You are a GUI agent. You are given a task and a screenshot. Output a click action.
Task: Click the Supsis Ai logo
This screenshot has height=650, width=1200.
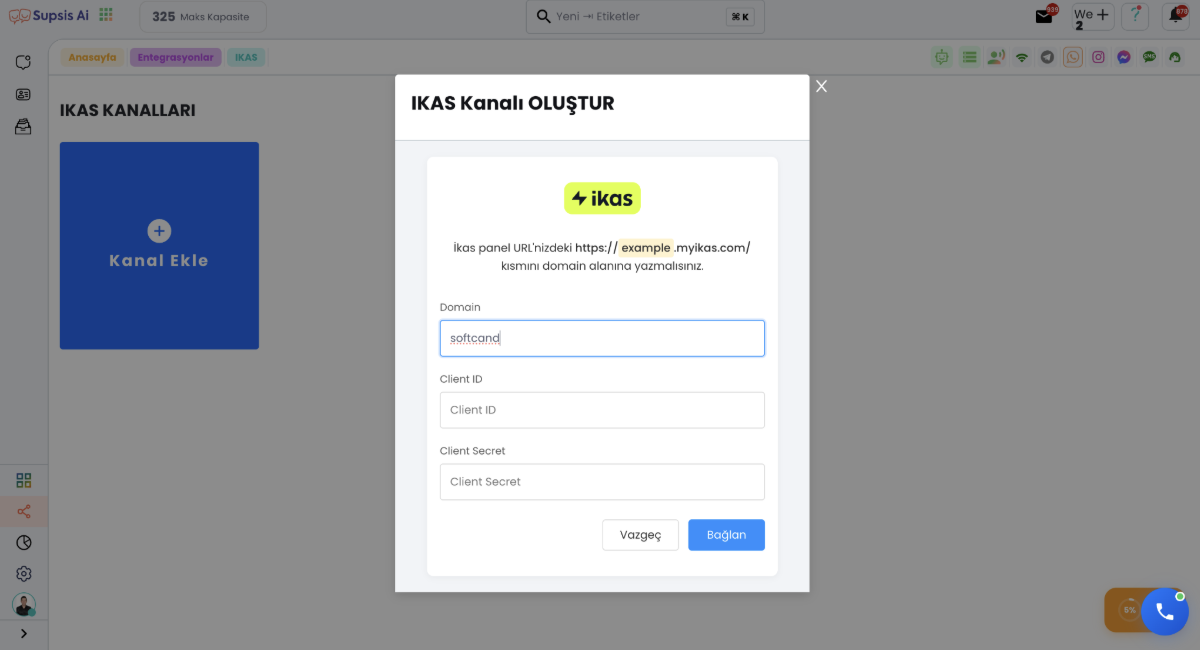tap(48, 16)
